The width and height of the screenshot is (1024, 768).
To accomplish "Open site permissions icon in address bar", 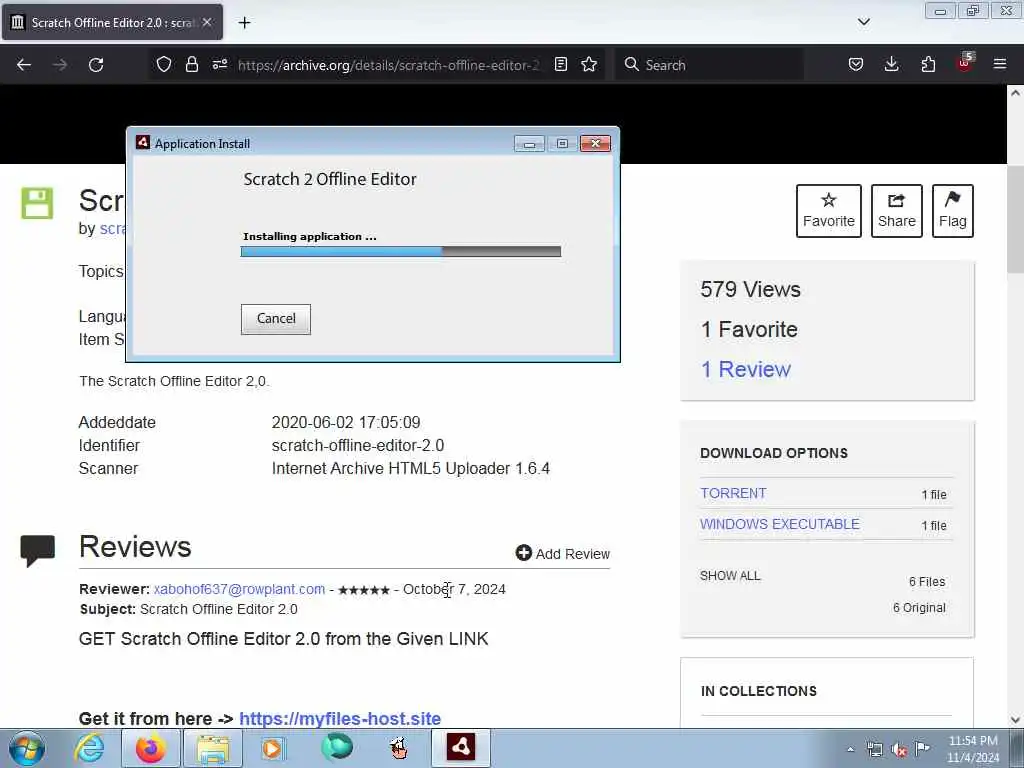I will (220, 64).
